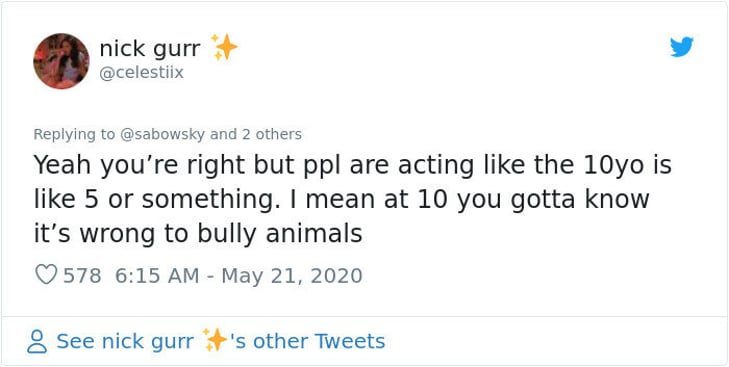
Task: Click the tweet line starting "Yeah you're right"
Action: point(352,165)
